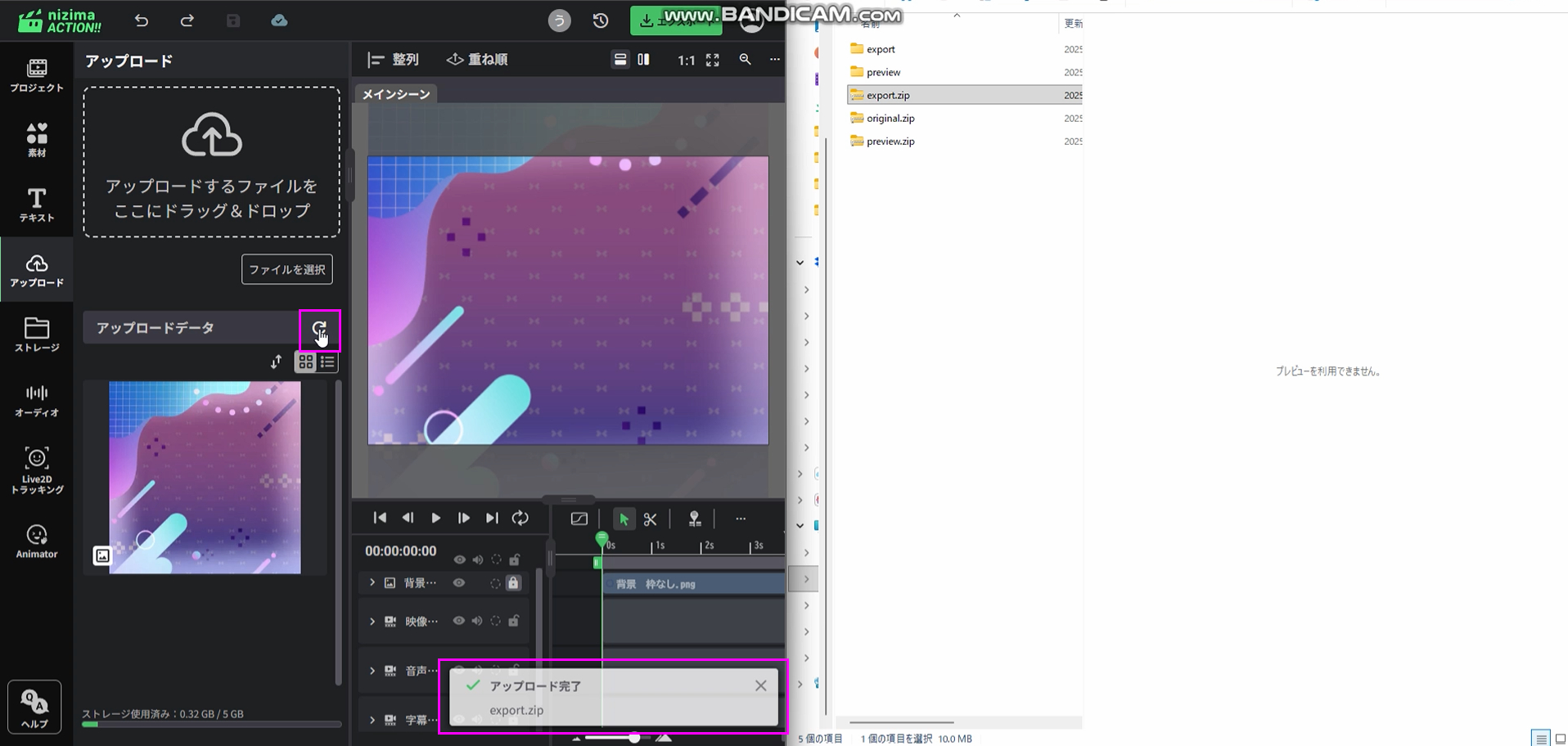Open the Live2D トラッキング panel
Screen dimensions: 1568x746
click(x=37, y=470)
